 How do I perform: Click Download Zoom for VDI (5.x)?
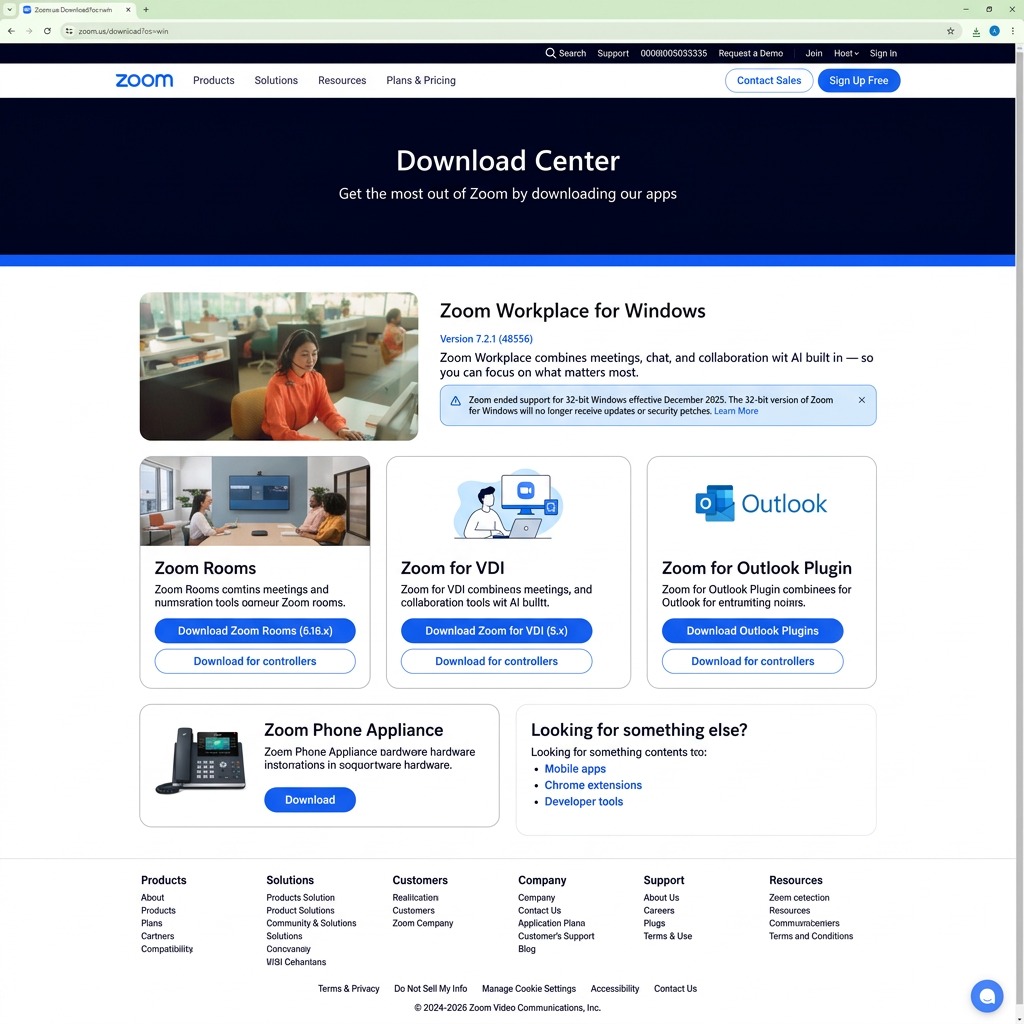496,631
